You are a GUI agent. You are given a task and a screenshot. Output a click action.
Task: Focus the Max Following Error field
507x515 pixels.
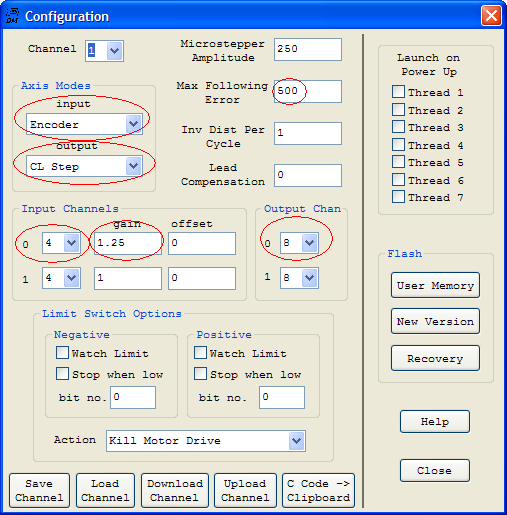pos(308,91)
